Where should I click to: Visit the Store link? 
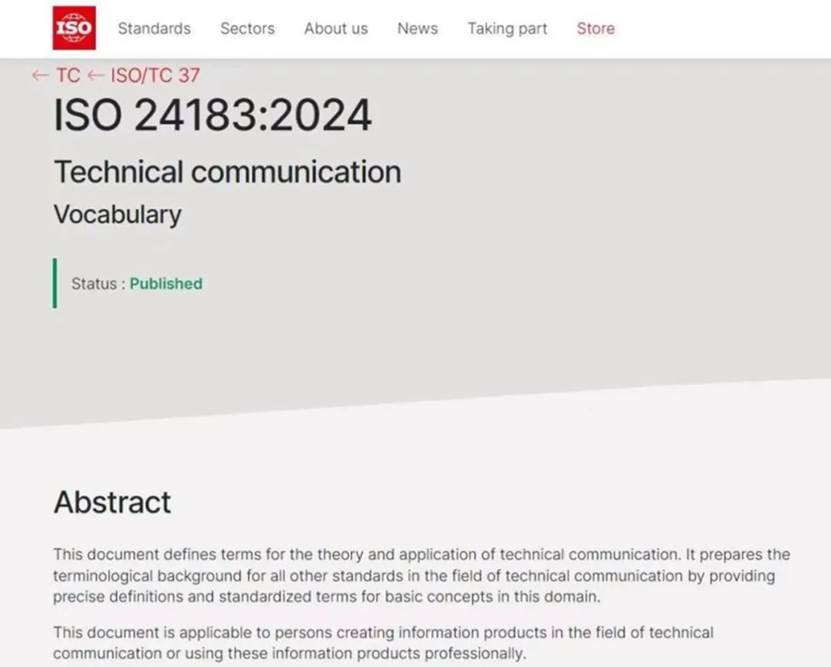(596, 29)
